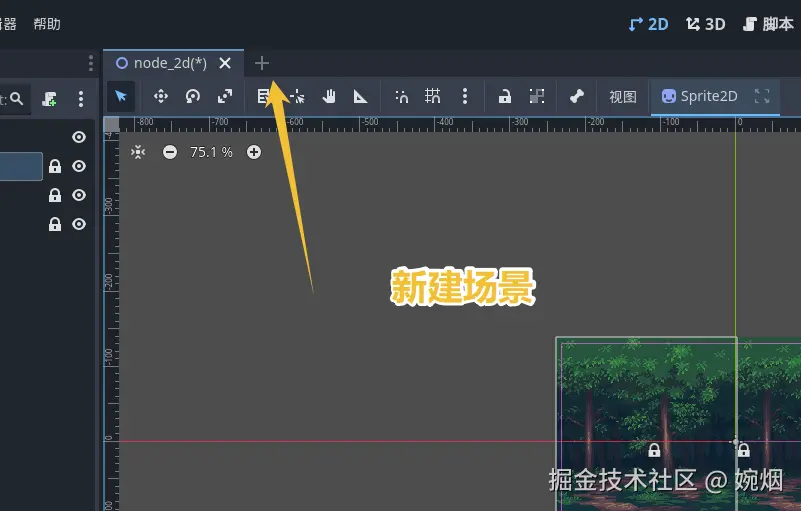Open the Sprite2D toolbar menu
The height and width of the screenshot is (511, 801).
tap(699, 96)
